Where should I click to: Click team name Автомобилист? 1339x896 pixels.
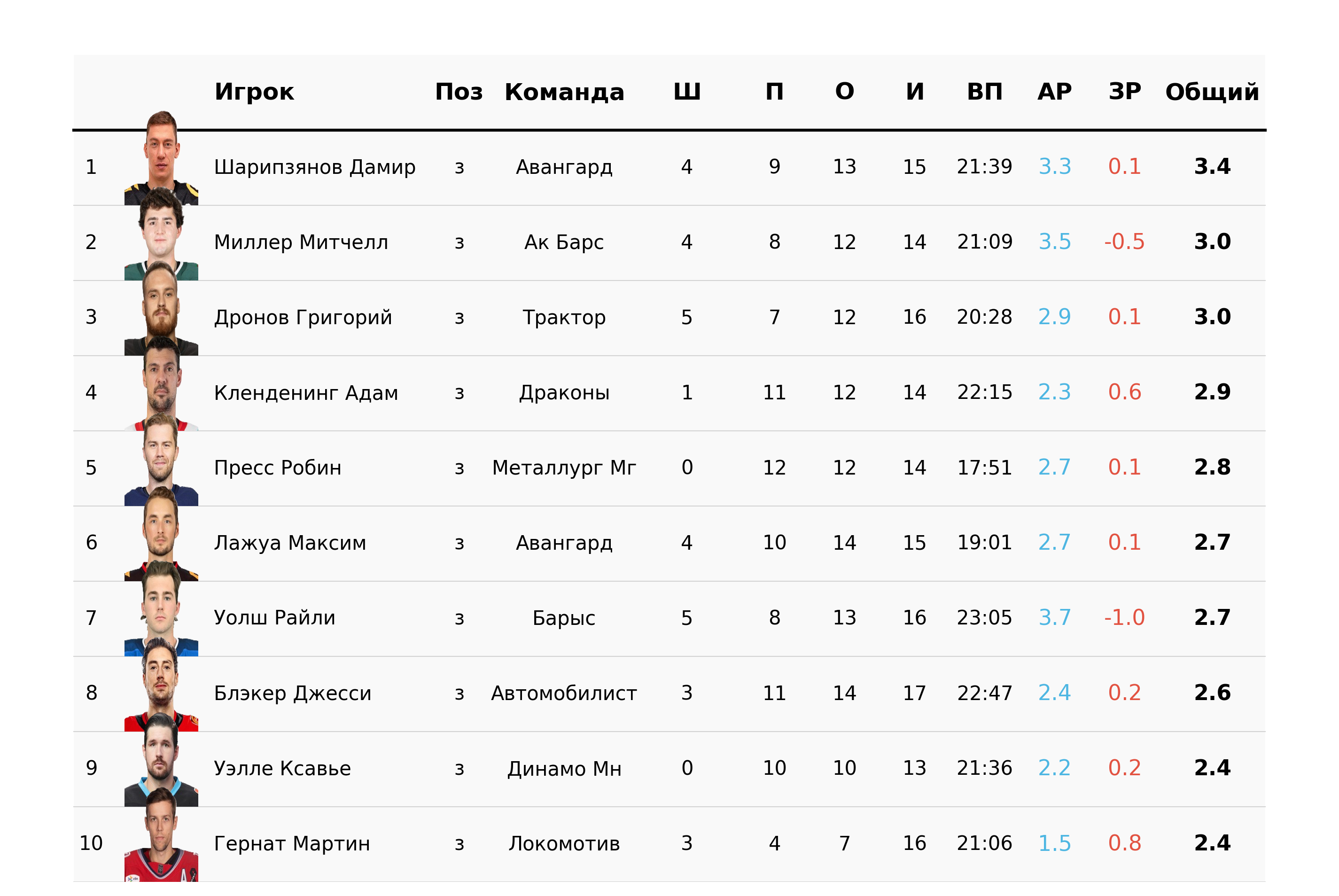tap(564, 693)
